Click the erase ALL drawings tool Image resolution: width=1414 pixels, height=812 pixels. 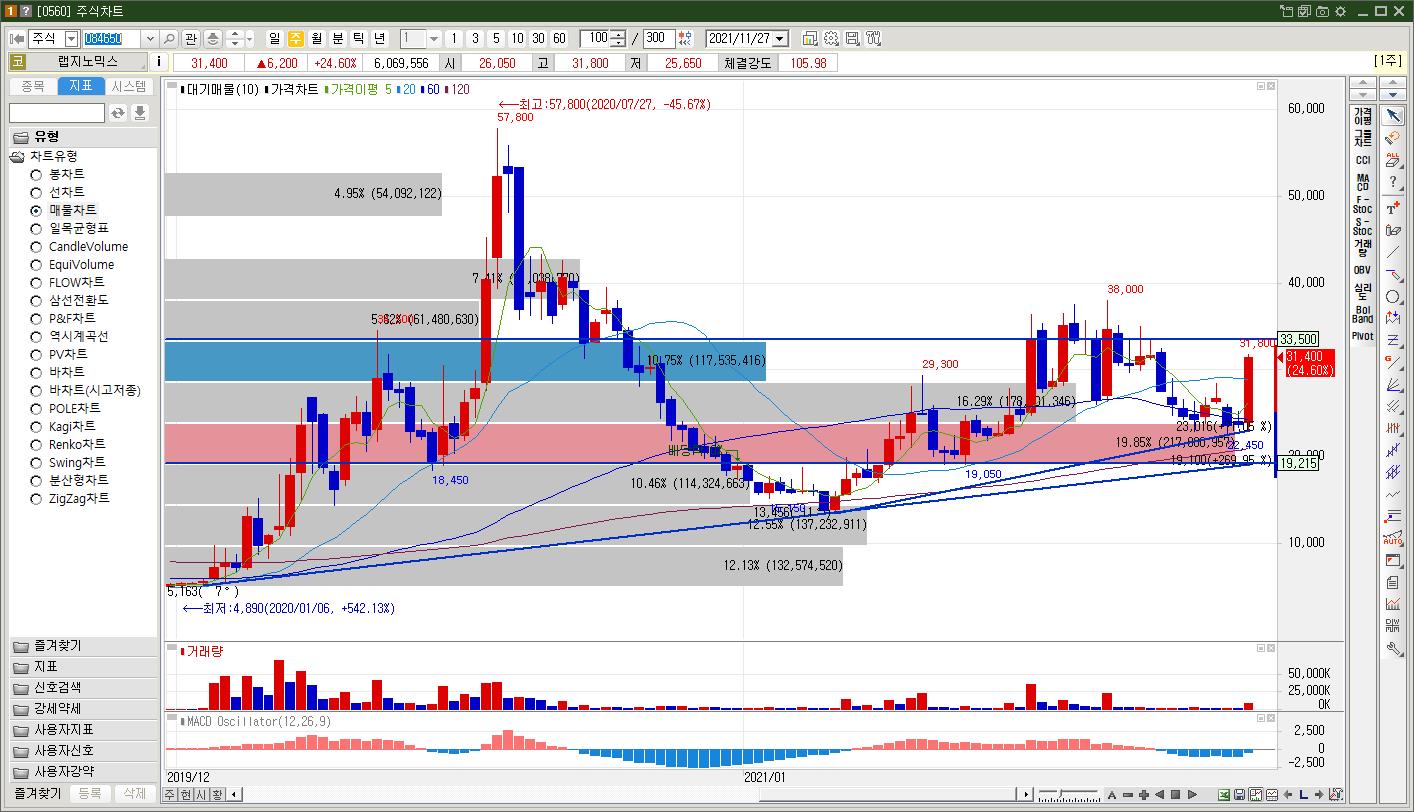1393,160
